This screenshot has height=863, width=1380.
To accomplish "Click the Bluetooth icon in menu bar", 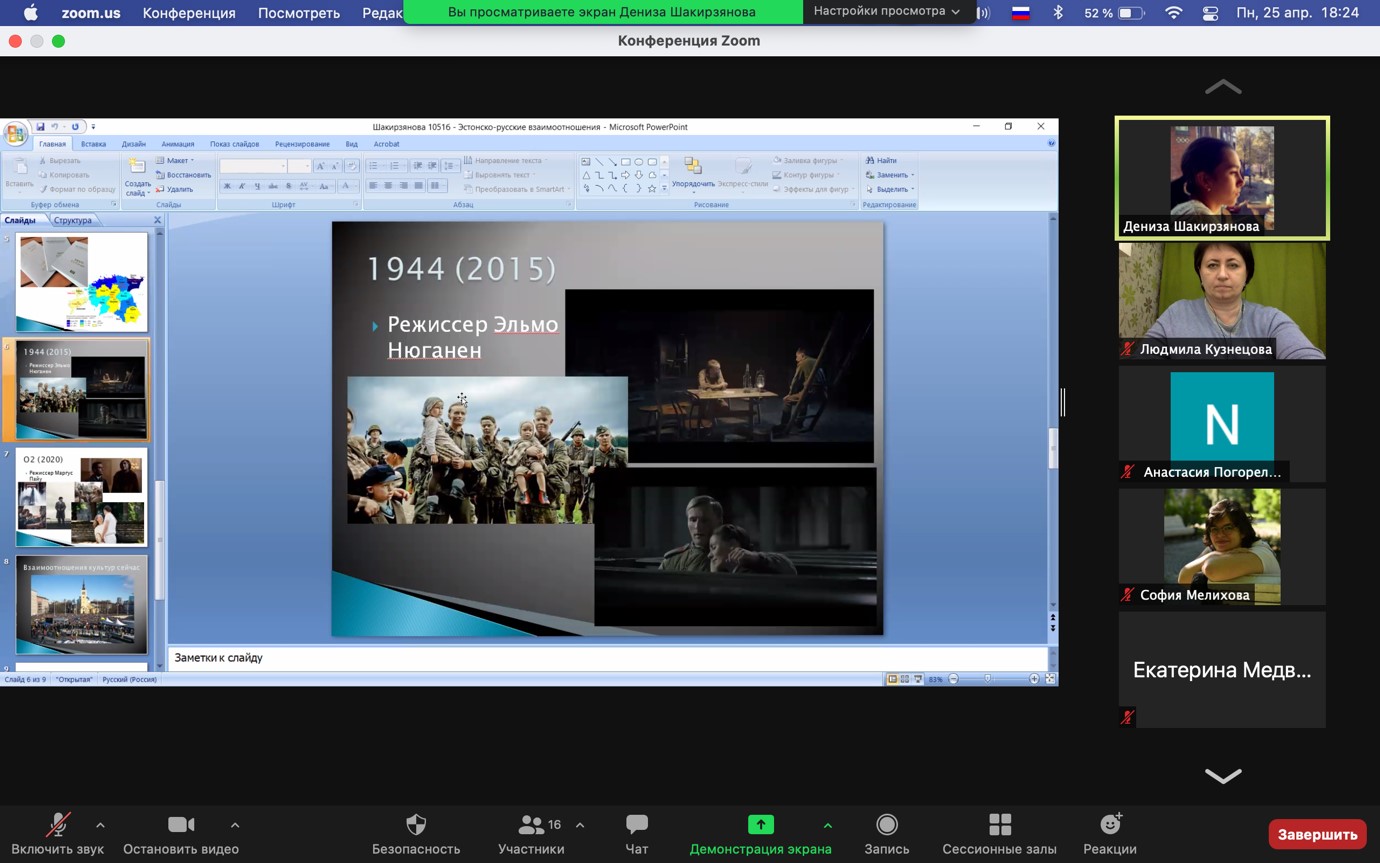I will click(1058, 13).
